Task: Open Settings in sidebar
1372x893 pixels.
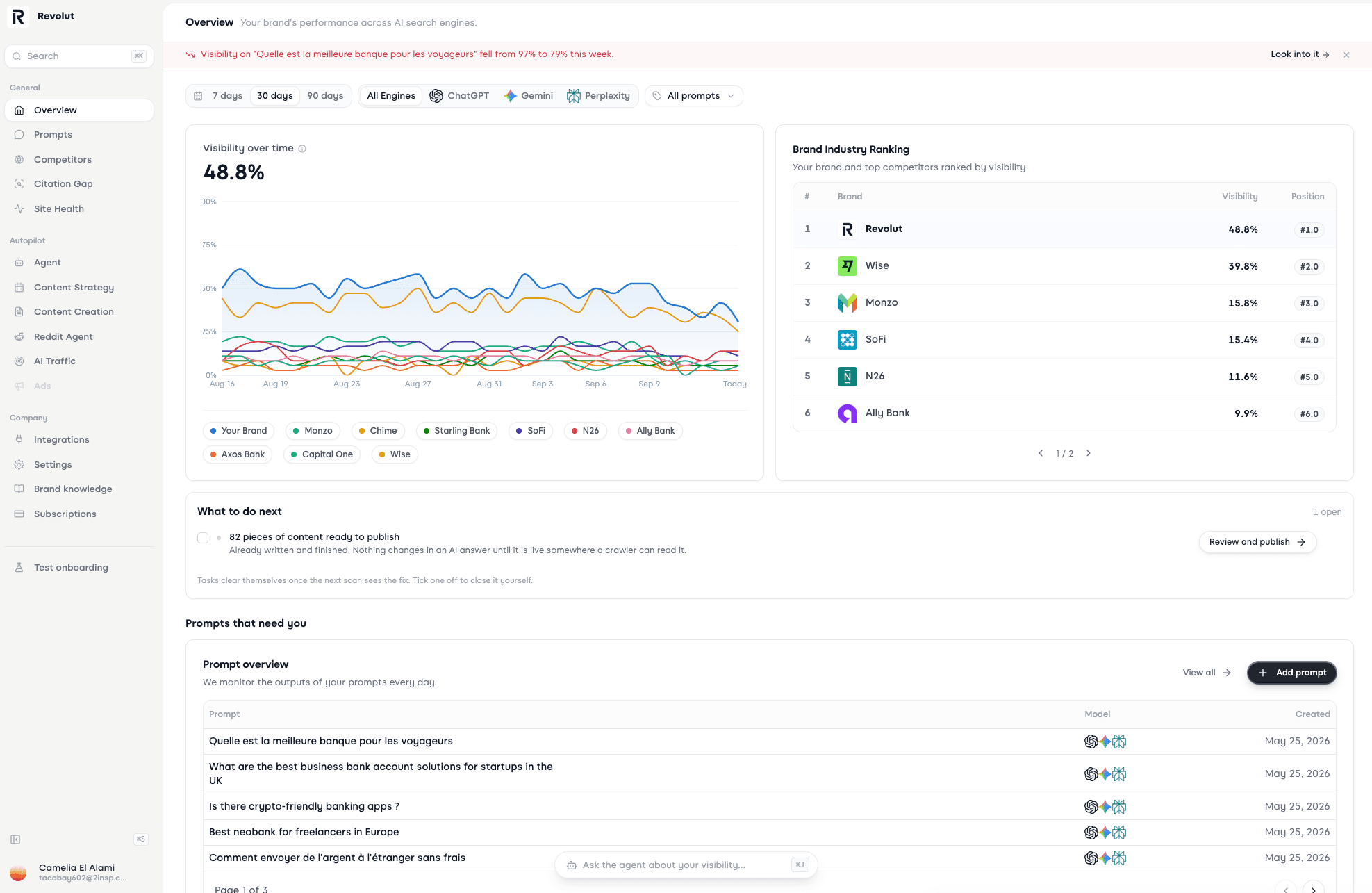Action: 79,465
